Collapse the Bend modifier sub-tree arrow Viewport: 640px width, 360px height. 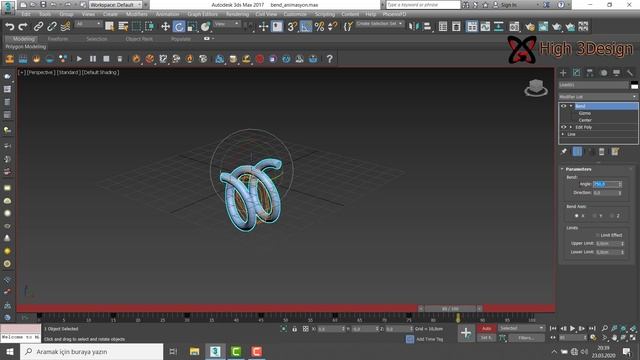(571, 106)
